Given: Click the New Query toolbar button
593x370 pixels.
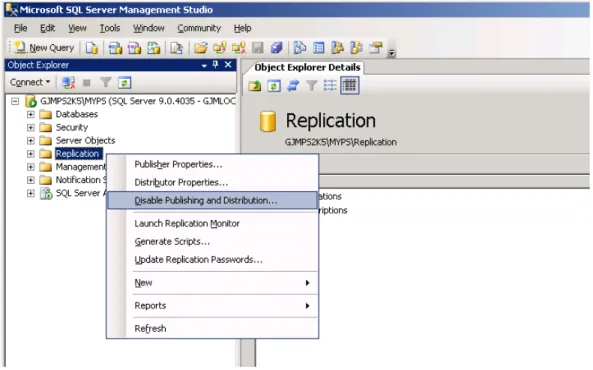Looking at the screenshot, I should pos(44,48).
